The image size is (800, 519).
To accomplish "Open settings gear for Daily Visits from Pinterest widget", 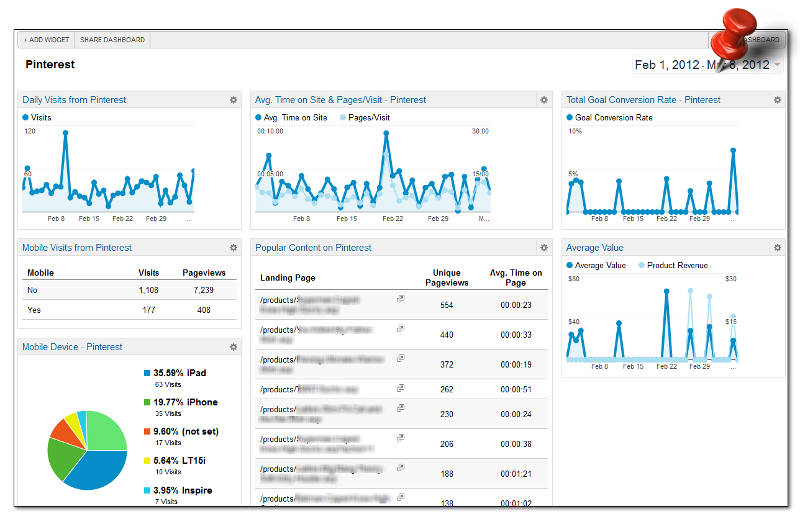I will (x=233, y=100).
